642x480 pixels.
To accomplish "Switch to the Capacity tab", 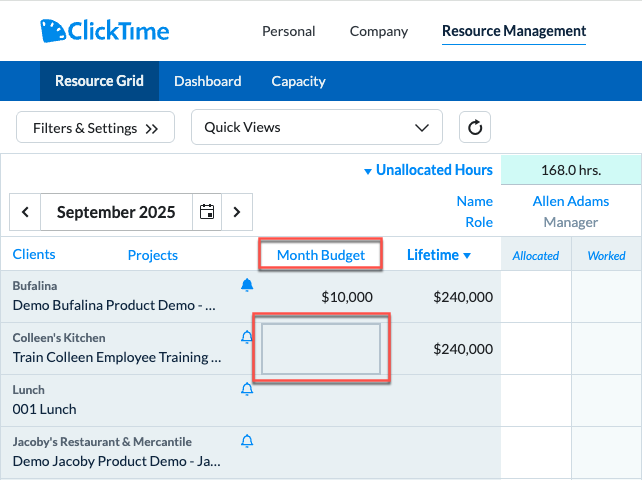I will click(x=298, y=81).
